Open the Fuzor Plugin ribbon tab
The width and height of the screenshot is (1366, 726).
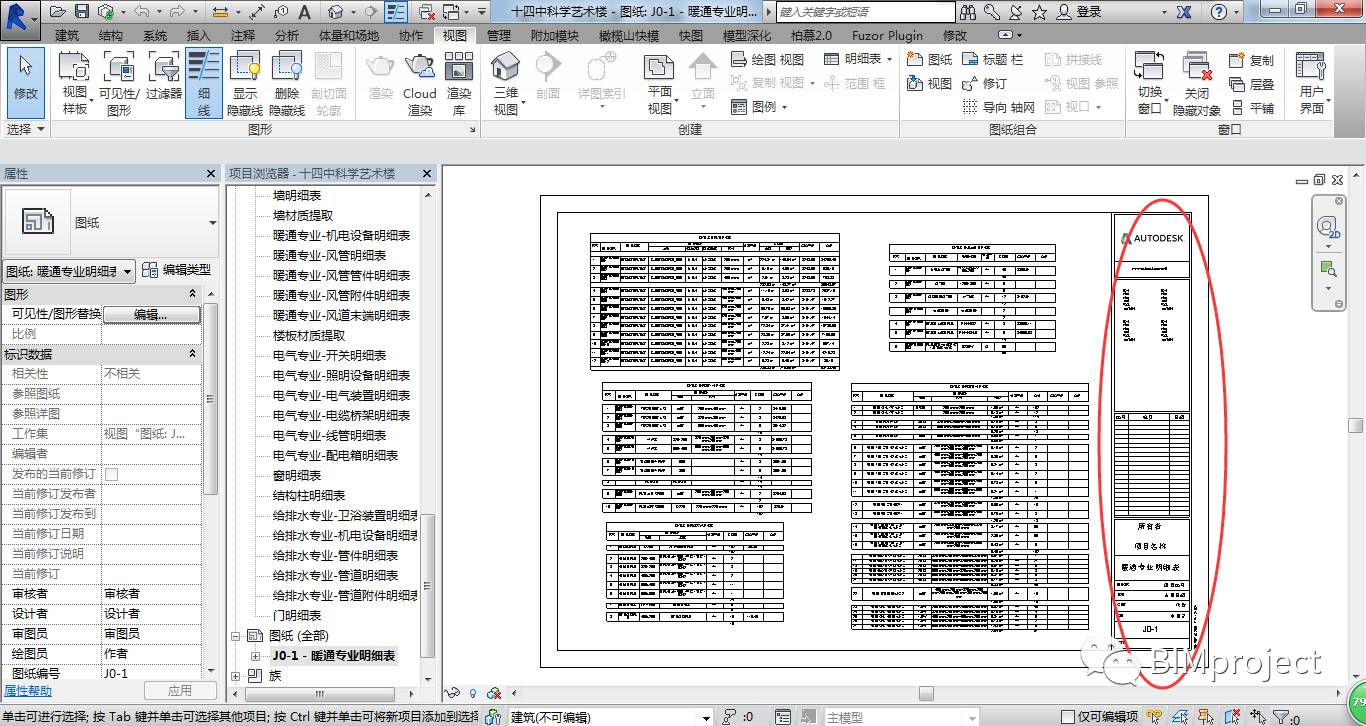coord(887,35)
